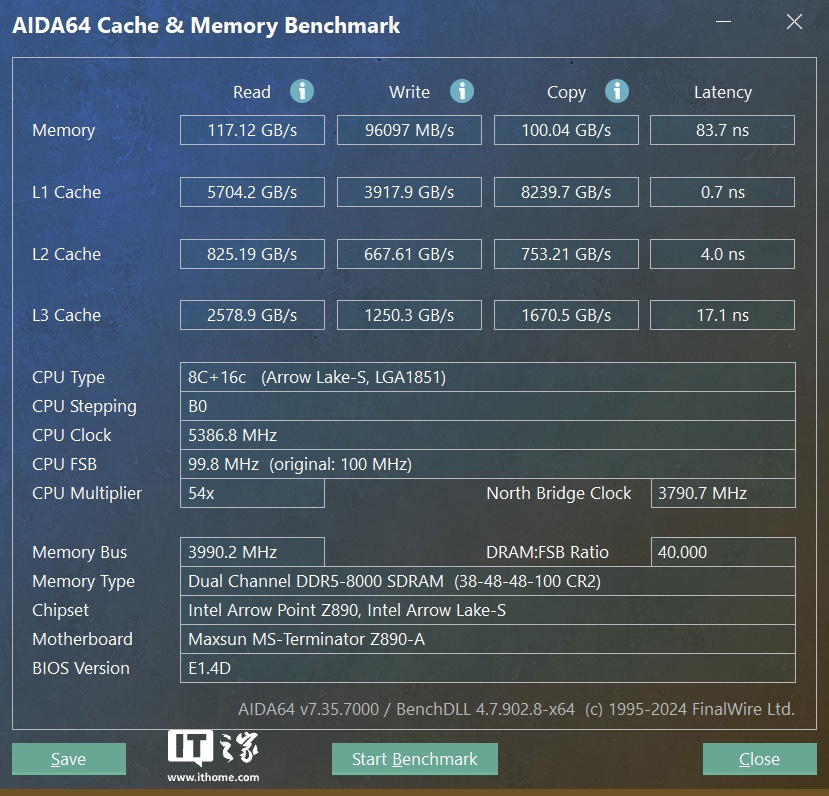Select the L3 Cache Latency value

(722, 315)
